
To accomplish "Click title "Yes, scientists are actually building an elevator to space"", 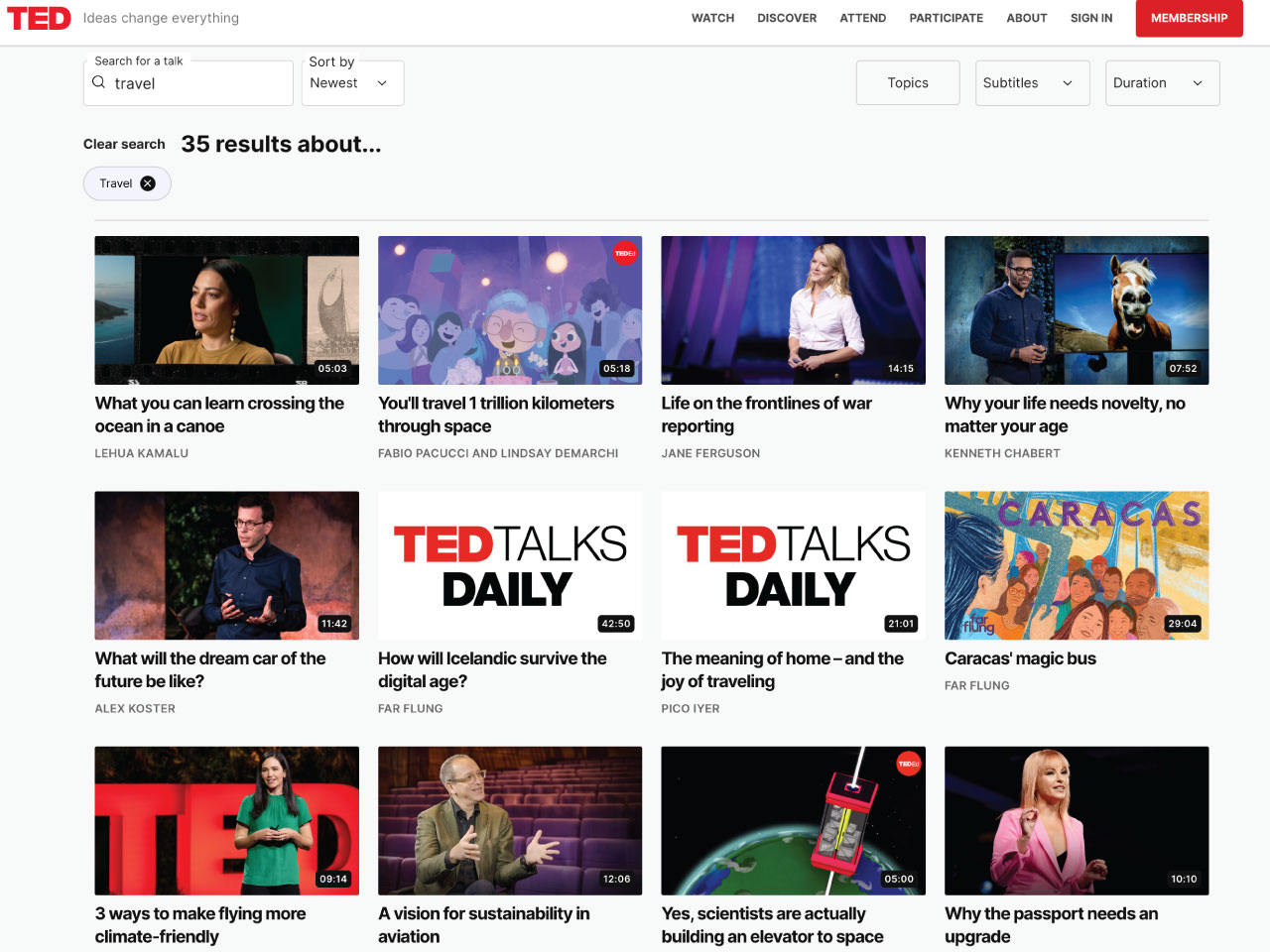I will (x=772, y=925).
